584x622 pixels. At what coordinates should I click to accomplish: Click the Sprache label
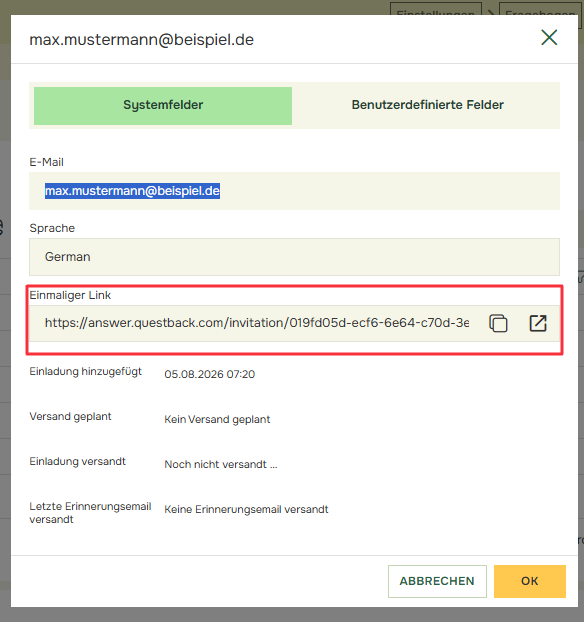(x=52, y=228)
